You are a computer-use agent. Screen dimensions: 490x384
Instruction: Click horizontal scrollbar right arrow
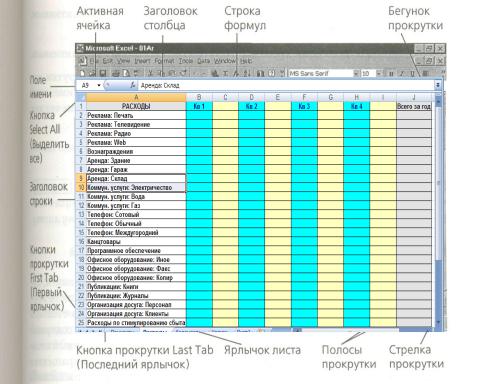tap(428, 329)
